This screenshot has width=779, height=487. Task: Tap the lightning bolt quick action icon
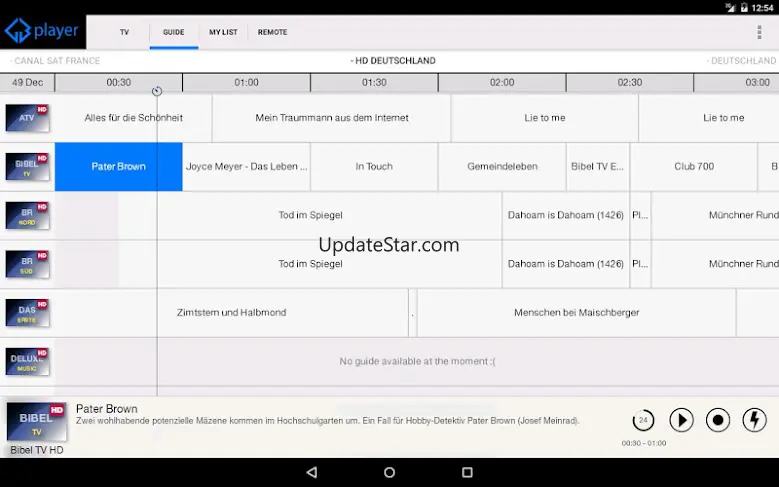tap(755, 420)
